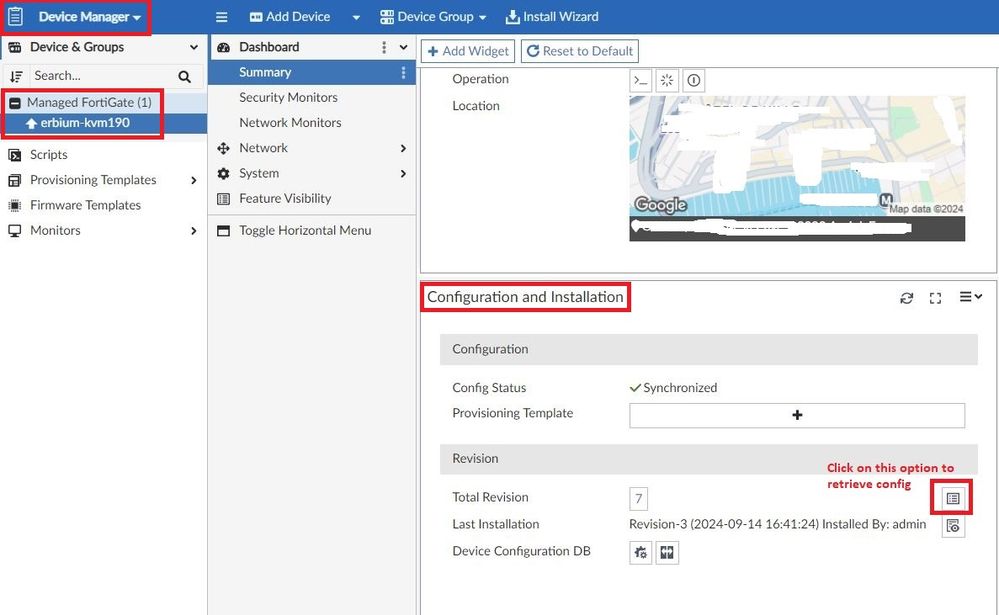This screenshot has width=999, height=615.
Task: Open the Network Monitors menu item
Action: (290, 122)
